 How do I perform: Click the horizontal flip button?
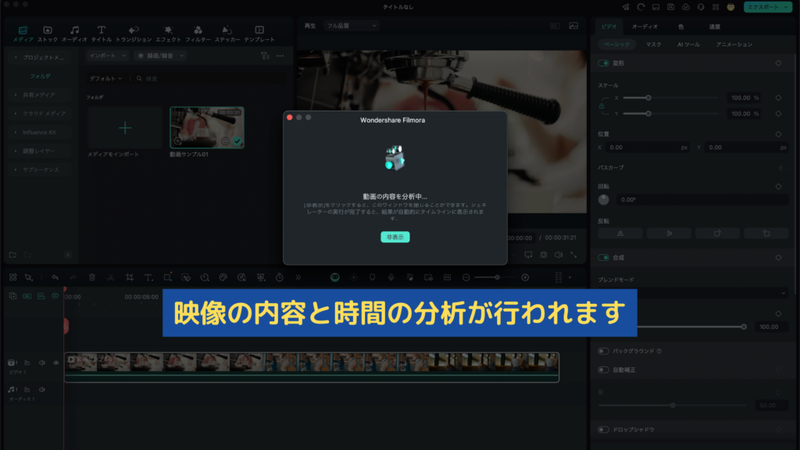pos(620,233)
